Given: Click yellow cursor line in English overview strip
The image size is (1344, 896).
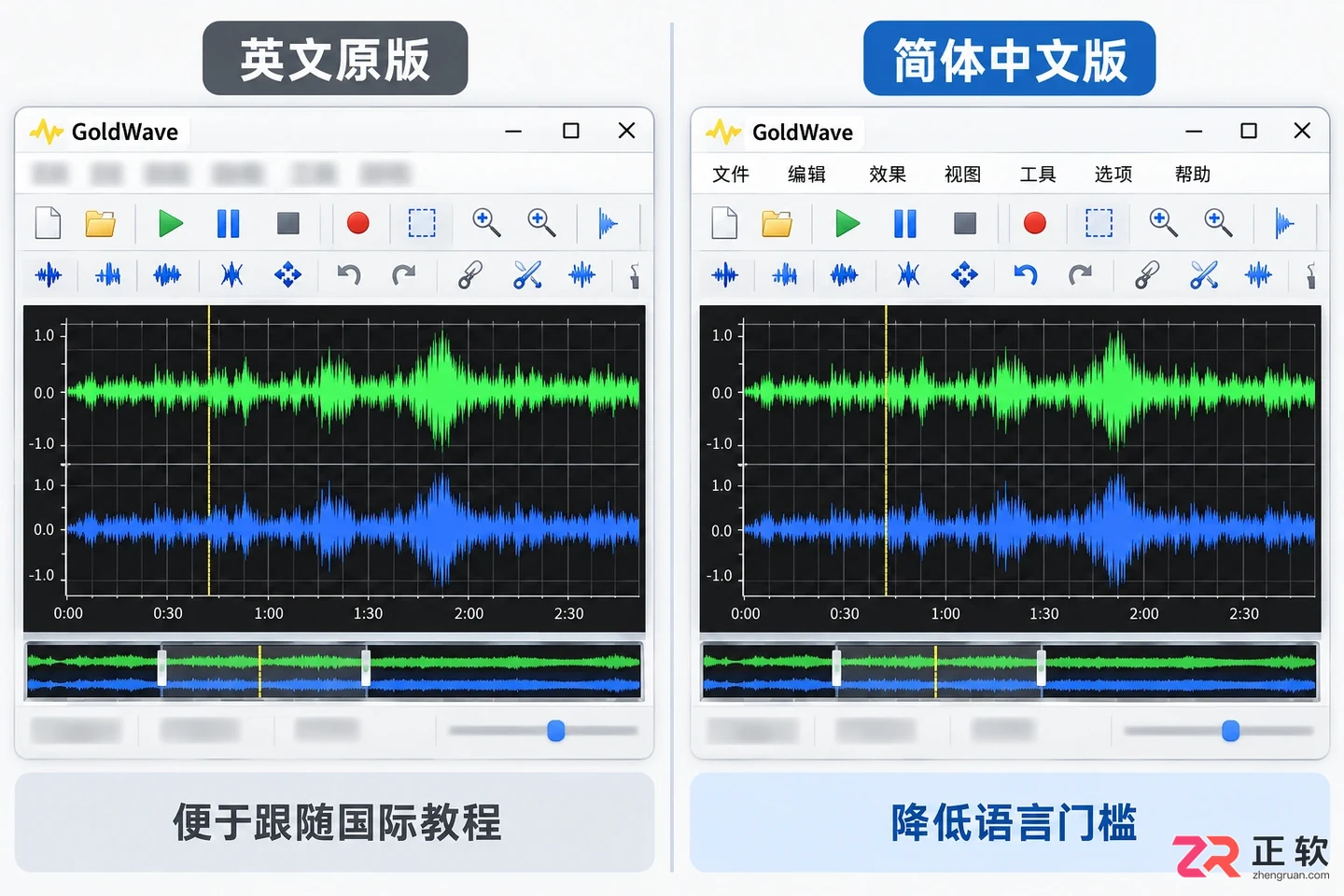Looking at the screenshot, I should (x=259, y=671).
